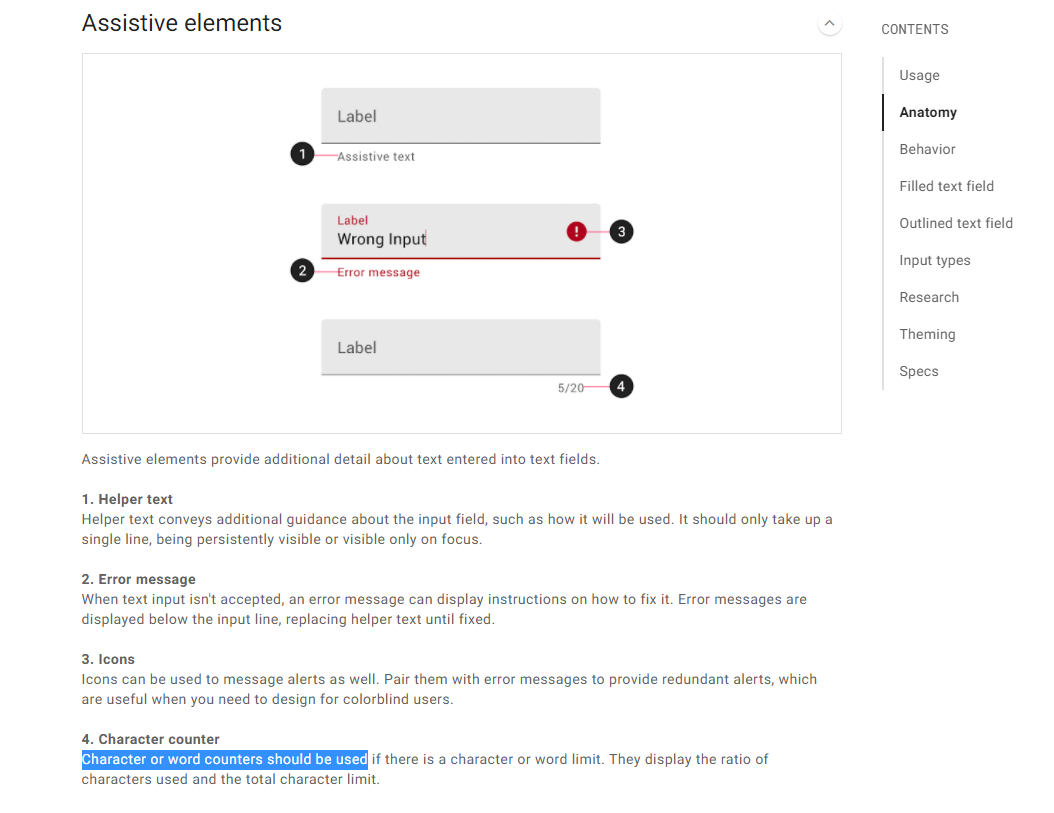
Task: Click the numbered marker 1 annotation badge
Action: point(302,154)
